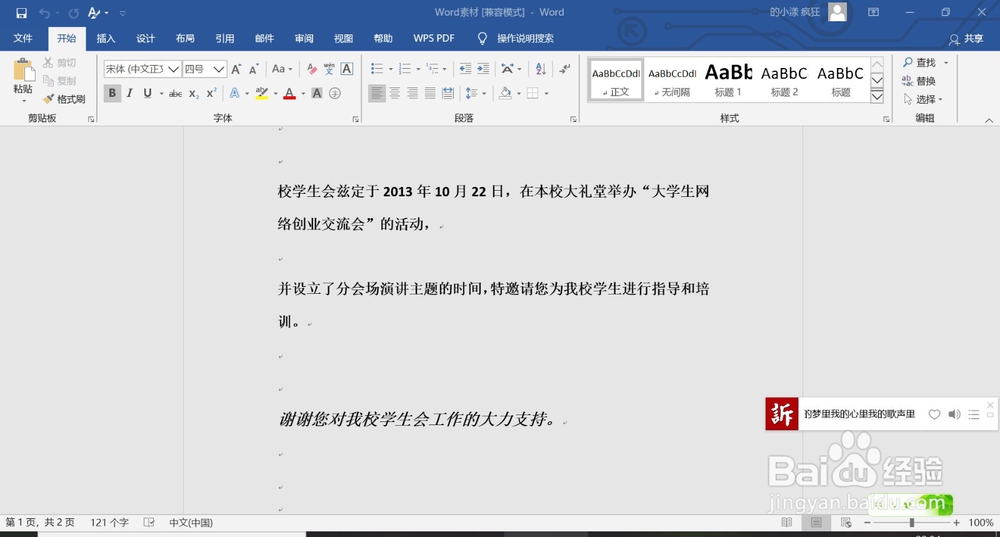Toggle Bold formatting

(112, 94)
